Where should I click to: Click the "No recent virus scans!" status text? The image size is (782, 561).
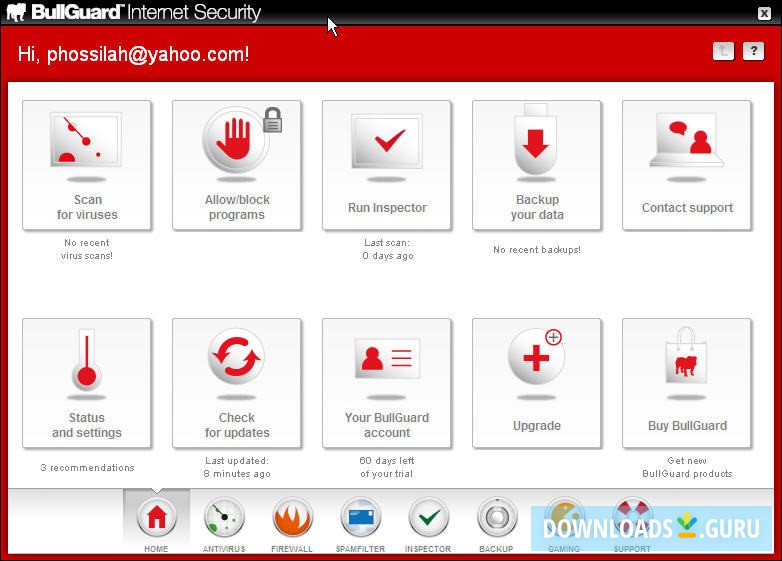pos(87,249)
